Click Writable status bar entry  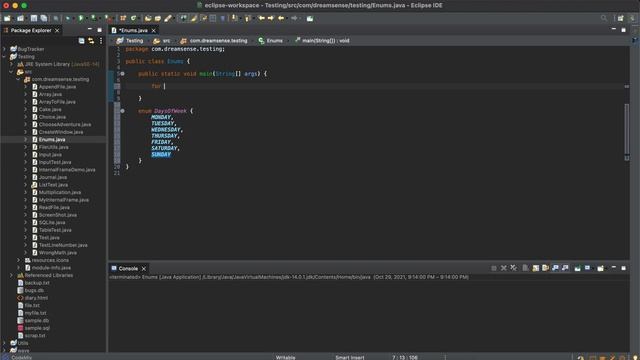(x=285, y=357)
